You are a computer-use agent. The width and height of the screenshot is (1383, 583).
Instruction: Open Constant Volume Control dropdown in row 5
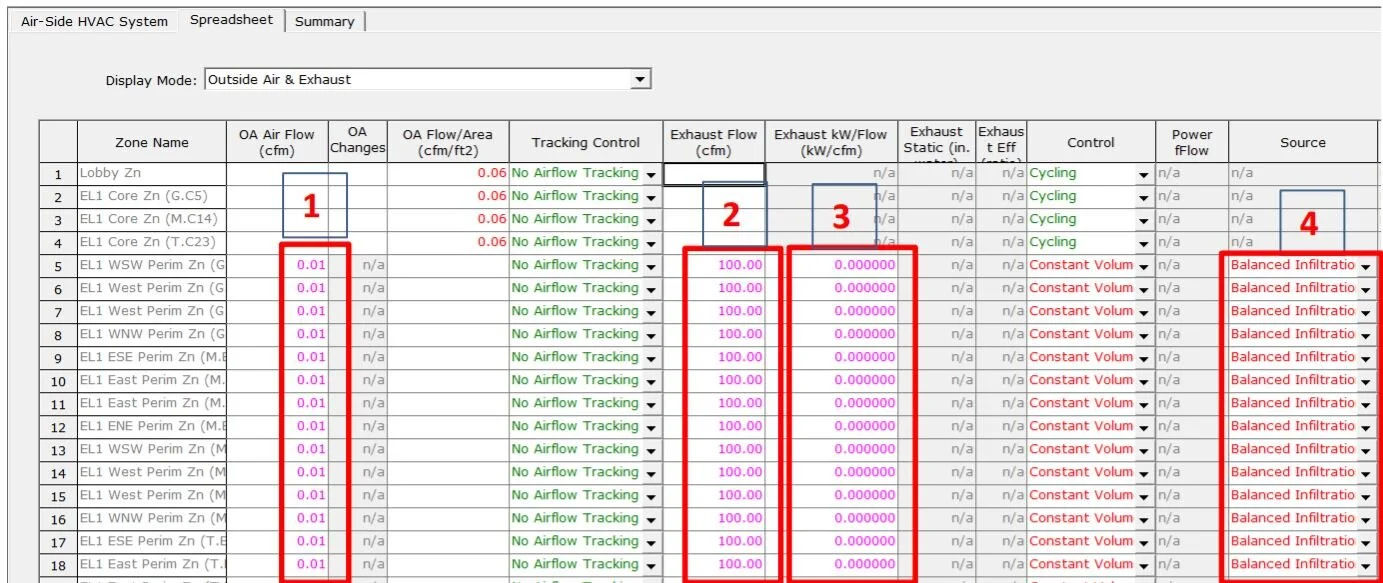click(1144, 266)
